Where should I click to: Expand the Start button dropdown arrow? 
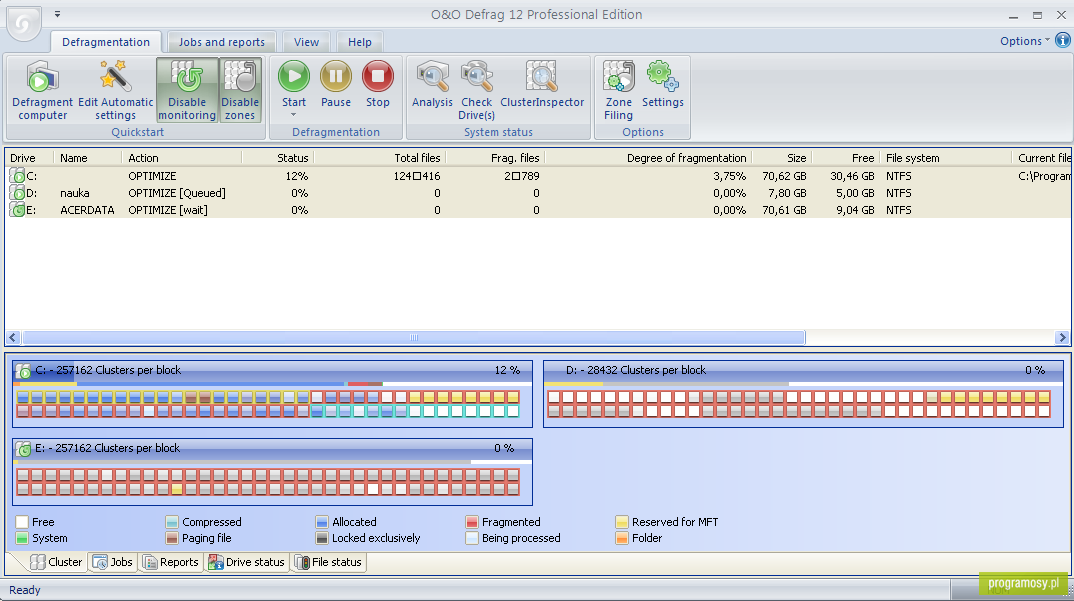click(x=294, y=114)
